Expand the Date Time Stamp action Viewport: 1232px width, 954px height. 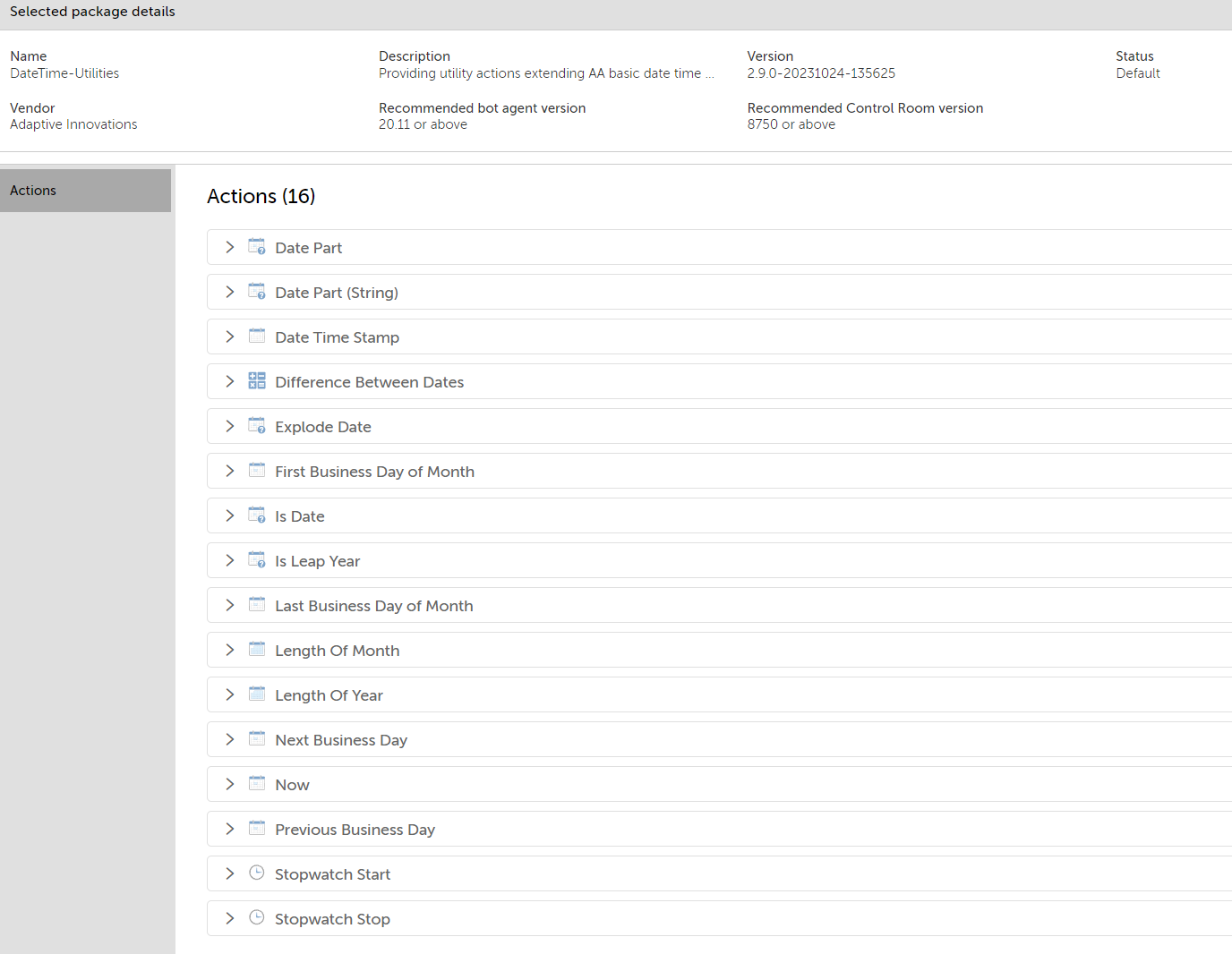click(230, 336)
